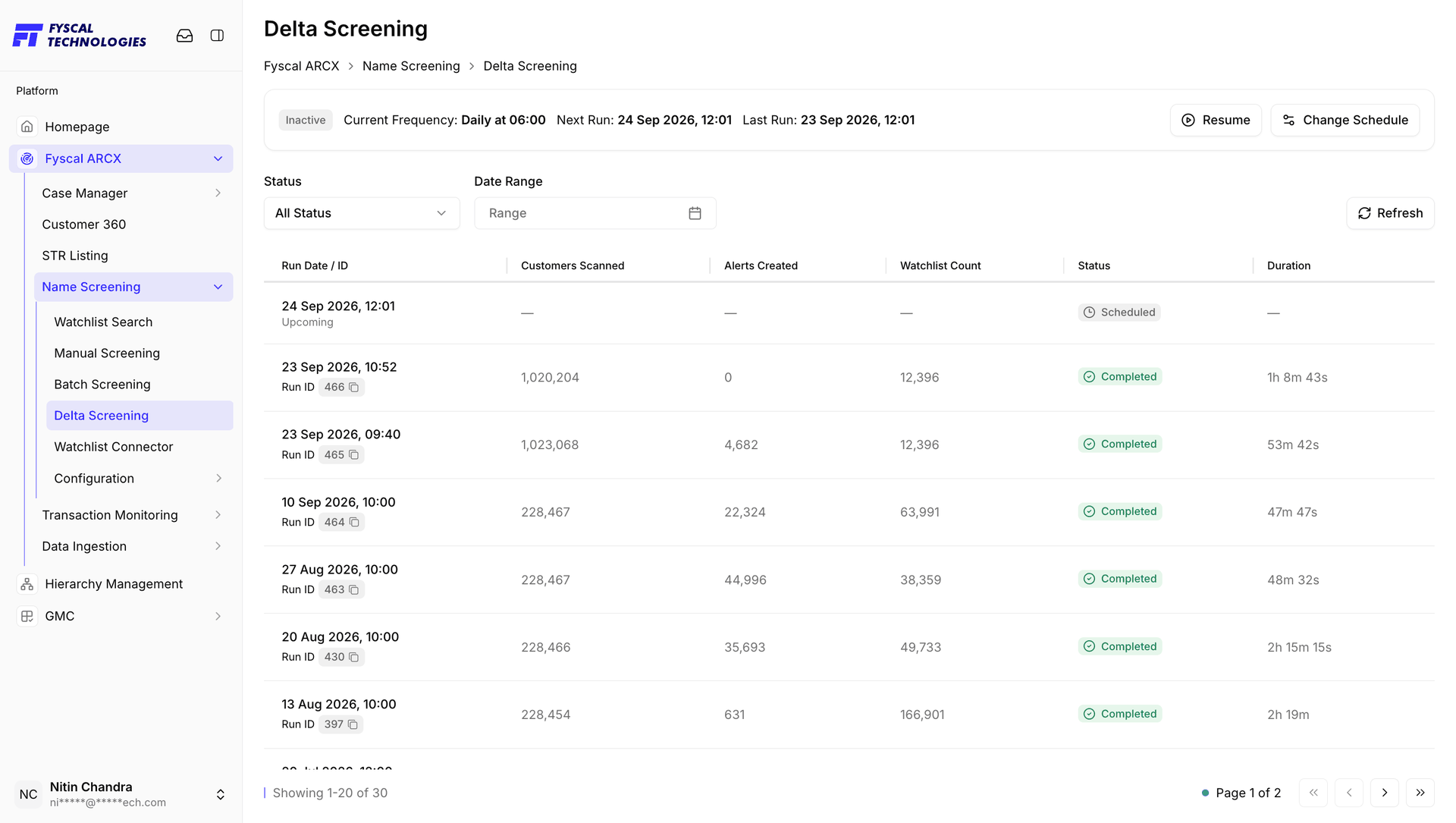Click Fyscal ARCX breadcrumb link
Screen dimensions: 1456x823
click(x=302, y=66)
